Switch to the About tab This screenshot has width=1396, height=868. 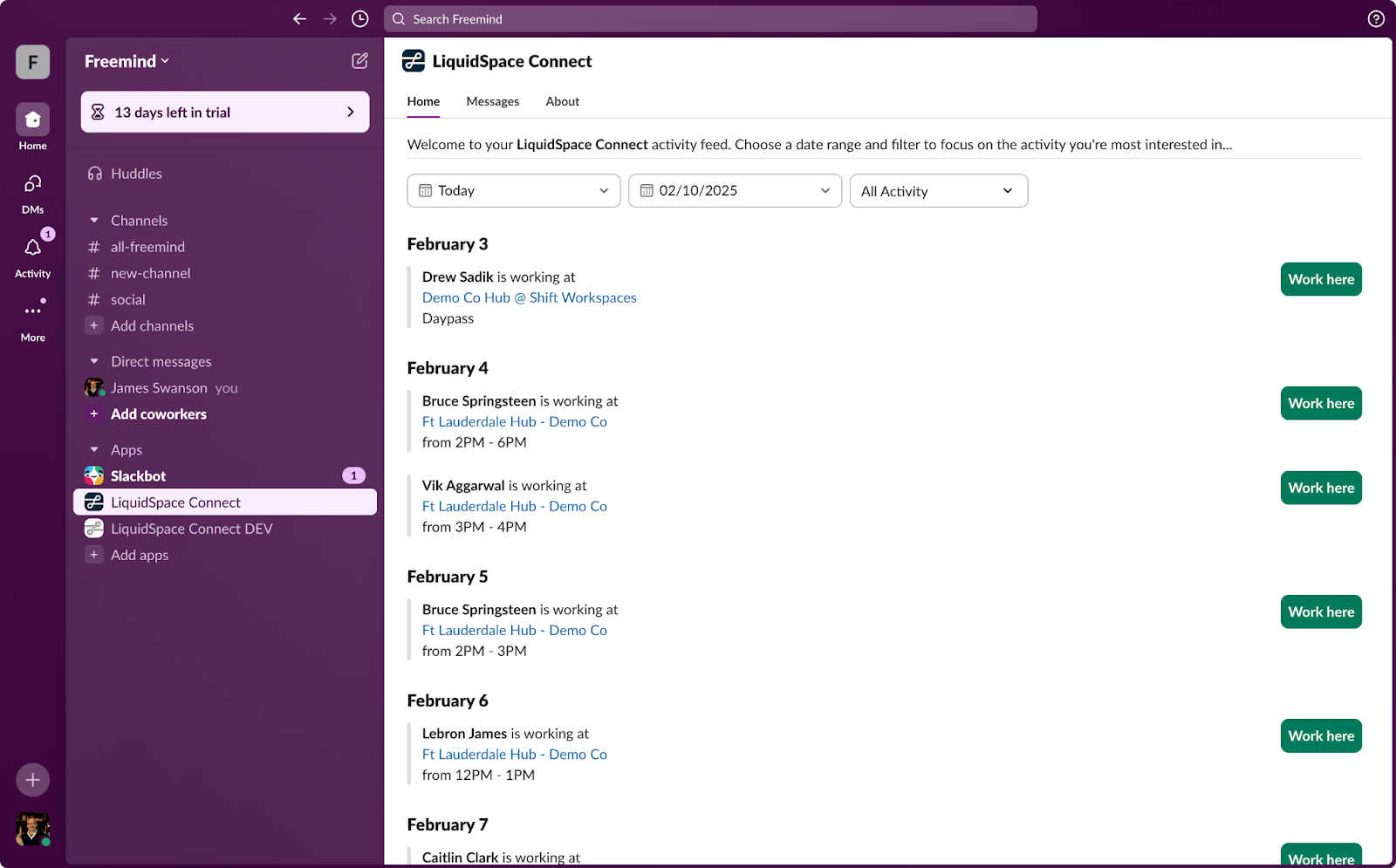563,101
